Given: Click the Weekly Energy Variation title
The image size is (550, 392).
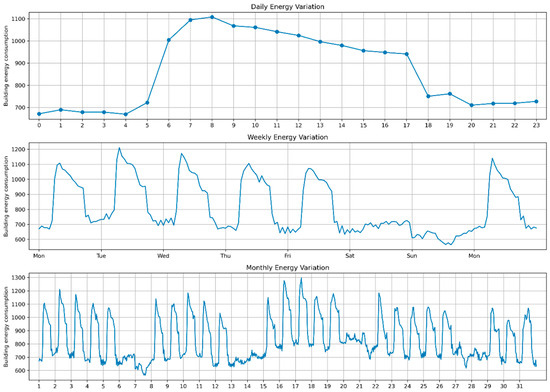Looking at the screenshot, I should click(x=287, y=137).
